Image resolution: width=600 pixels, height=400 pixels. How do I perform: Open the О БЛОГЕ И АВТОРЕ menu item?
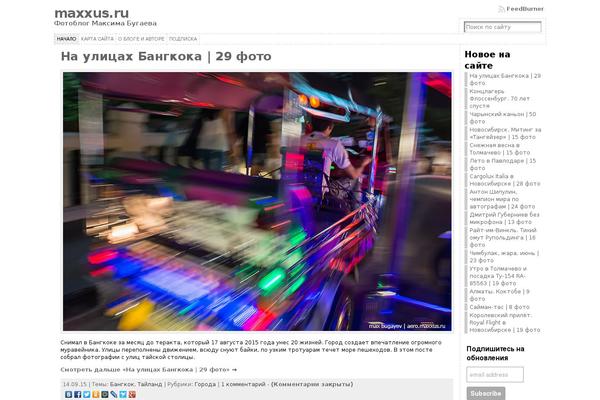141,39
